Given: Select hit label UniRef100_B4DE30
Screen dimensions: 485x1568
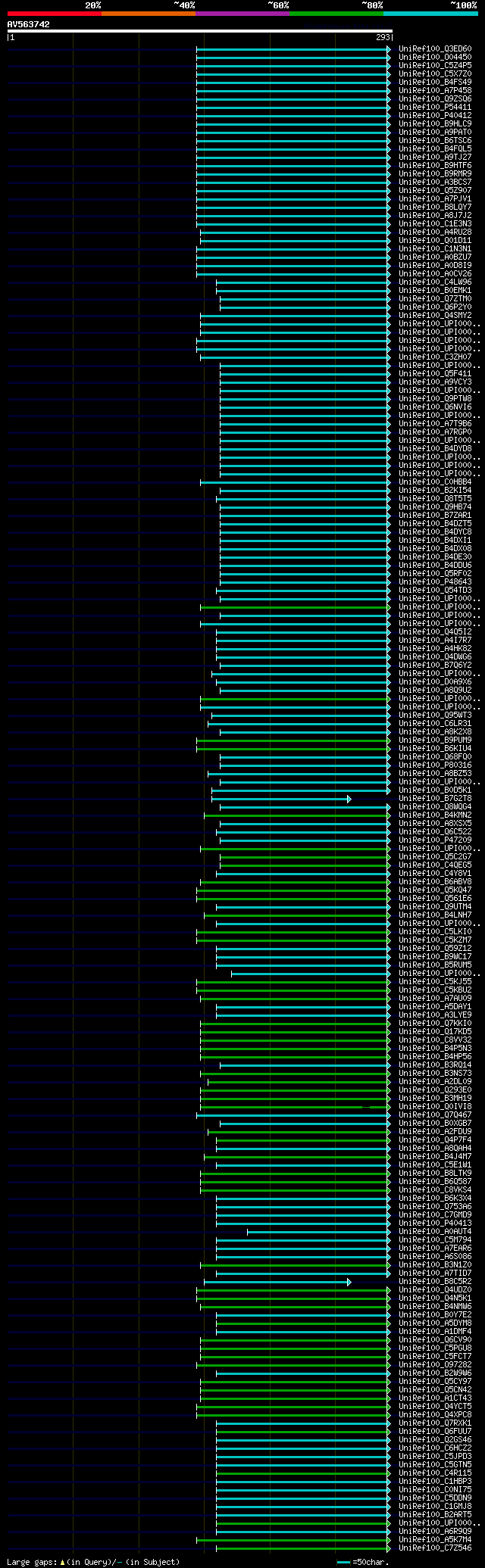Looking at the screenshot, I should (x=435, y=557).
